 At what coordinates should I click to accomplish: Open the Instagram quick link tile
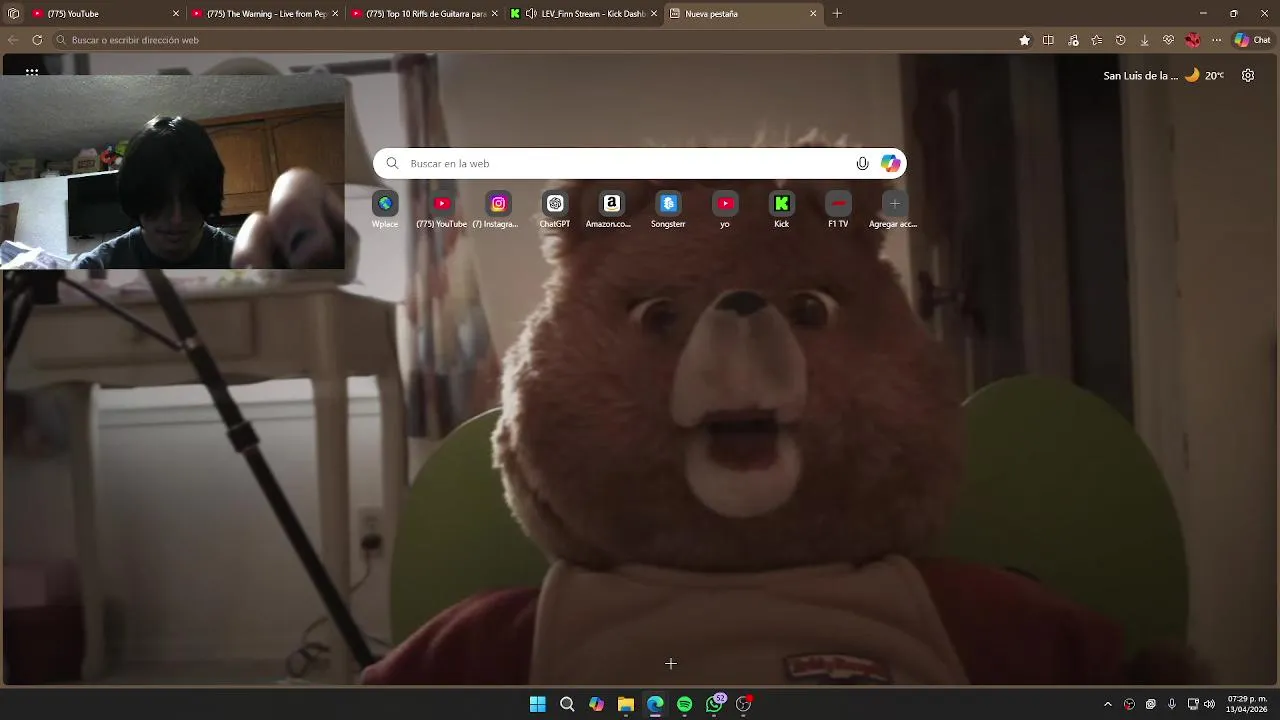tap(498, 209)
